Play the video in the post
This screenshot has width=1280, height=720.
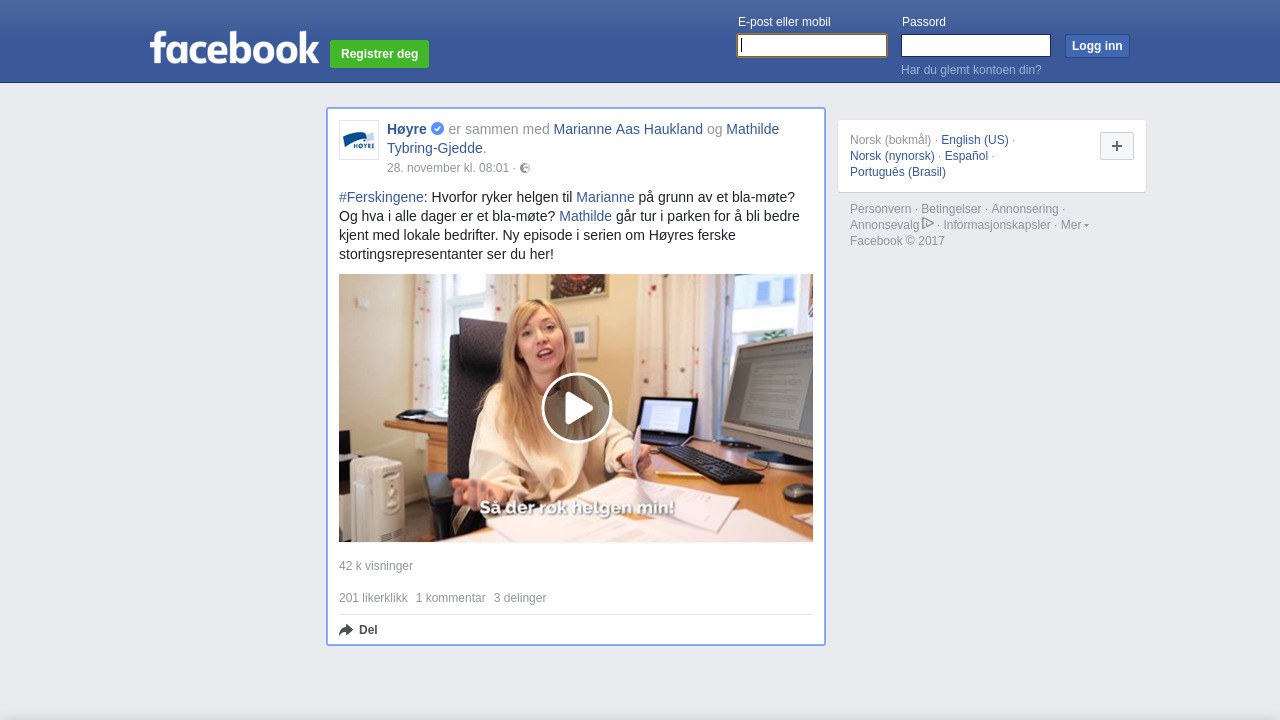[x=576, y=408]
